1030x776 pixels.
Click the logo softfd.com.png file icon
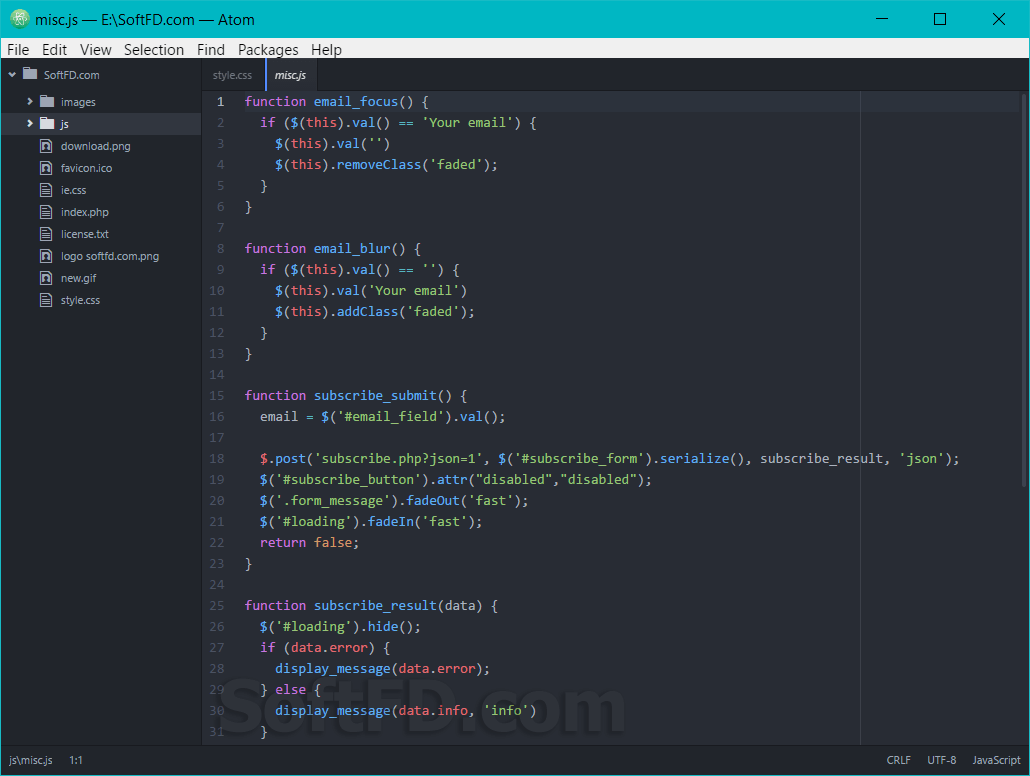(46, 256)
